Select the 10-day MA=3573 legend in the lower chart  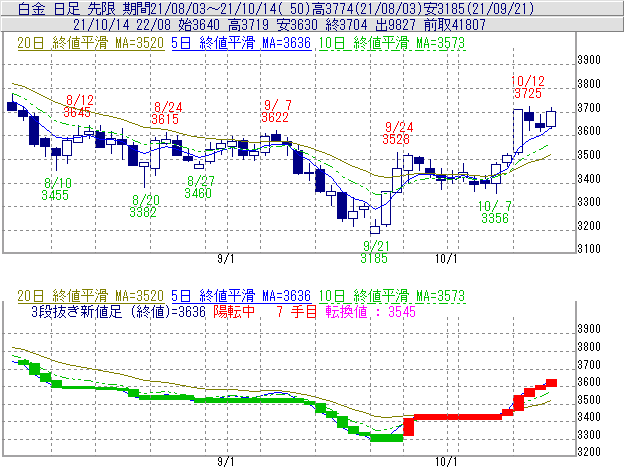(x=392, y=296)
